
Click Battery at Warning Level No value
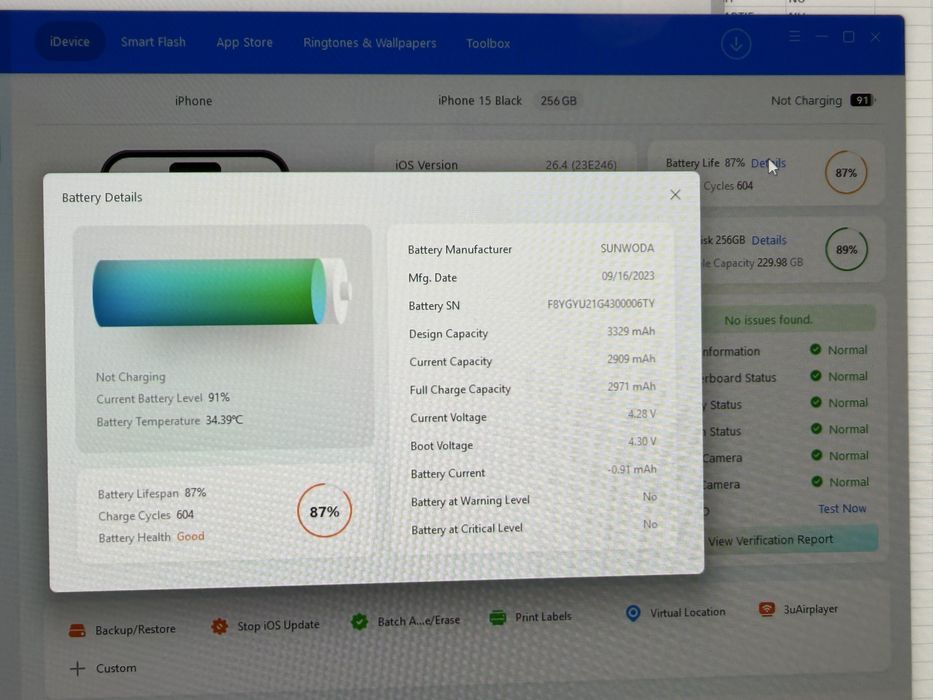tap(650, 496)
